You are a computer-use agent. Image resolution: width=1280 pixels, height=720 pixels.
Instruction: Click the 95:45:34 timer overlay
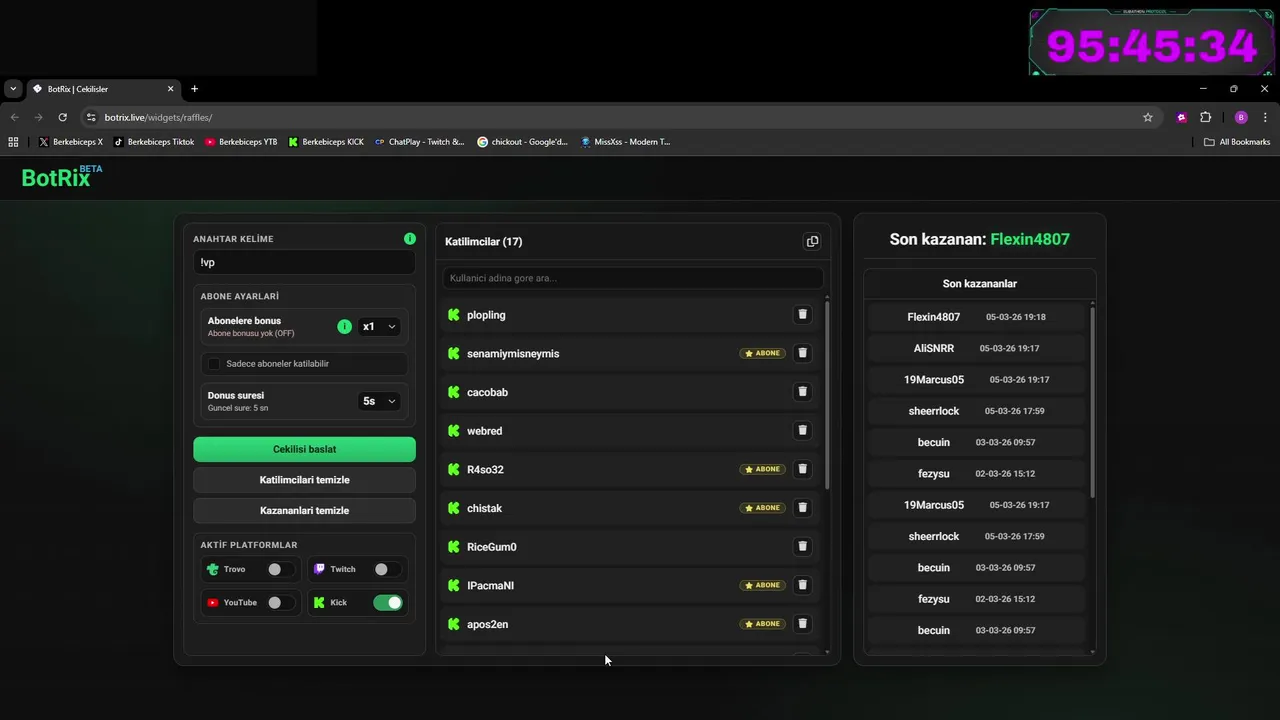point(1151,45)
